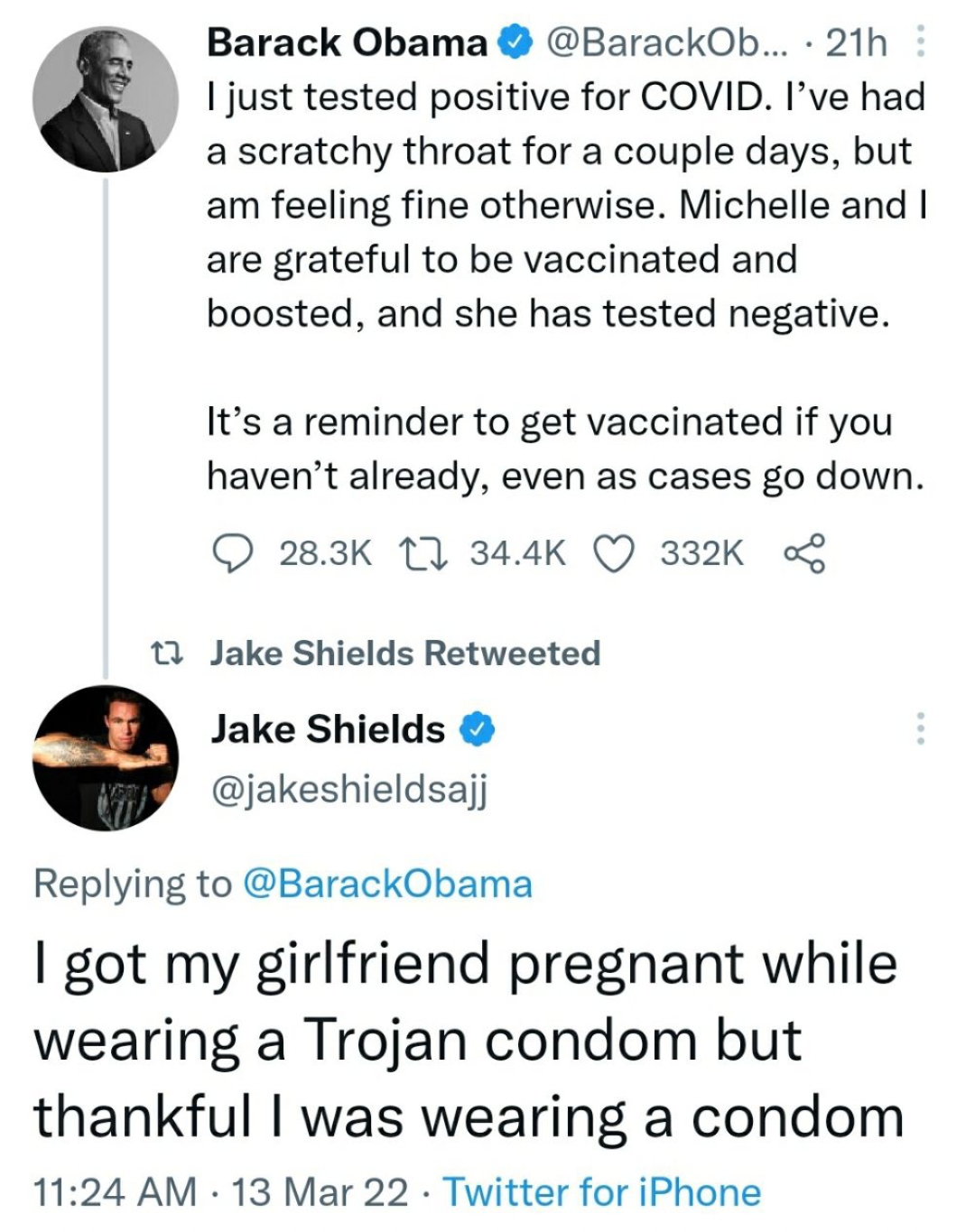Click the 332K likes count
This screenshot has width=975, height=1232.
[x=701, y=552]
